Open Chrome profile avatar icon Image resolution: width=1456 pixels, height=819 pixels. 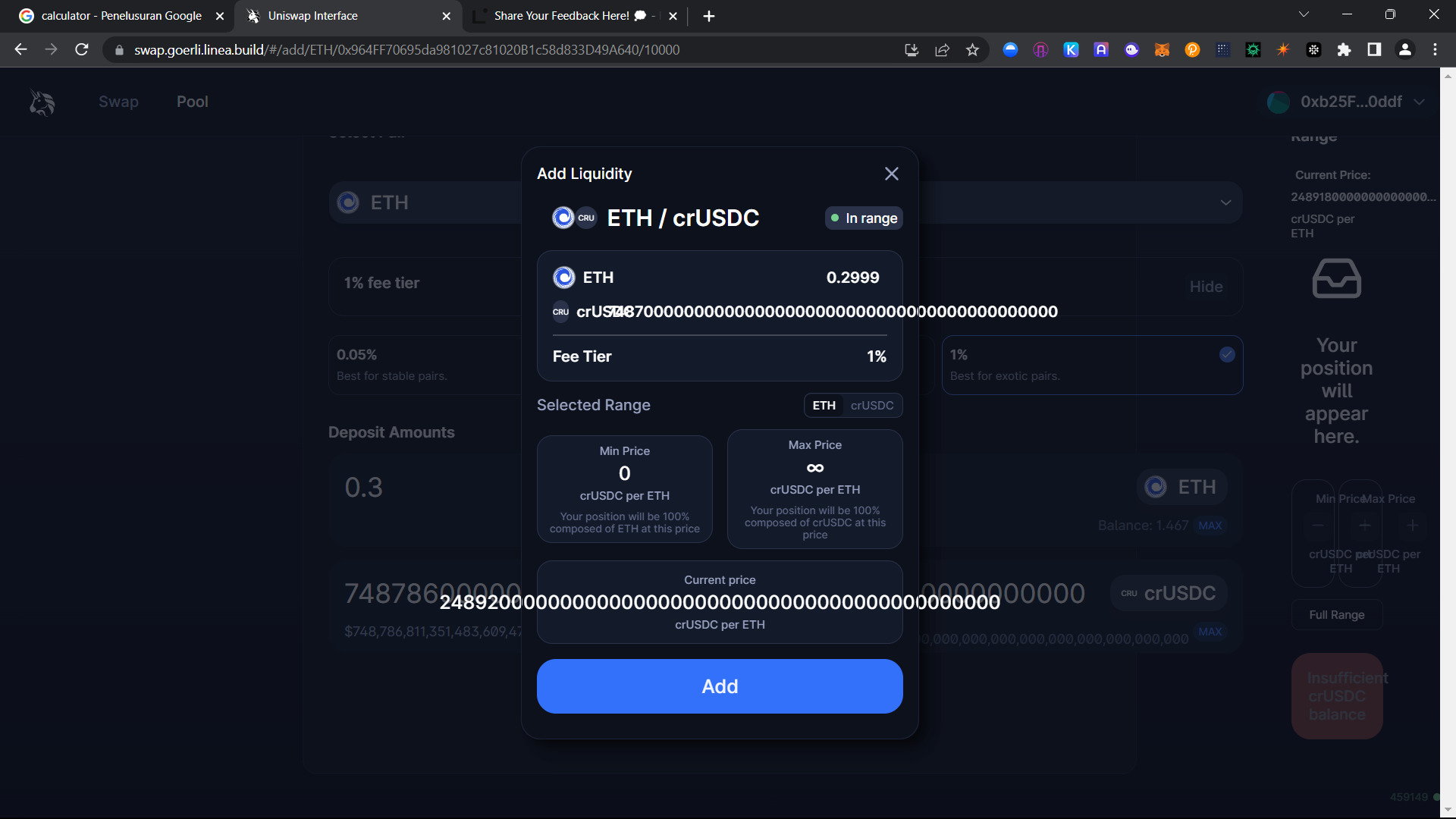1404,50
